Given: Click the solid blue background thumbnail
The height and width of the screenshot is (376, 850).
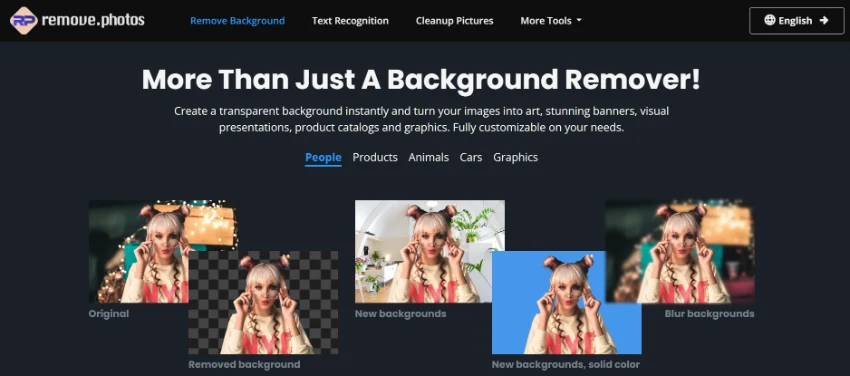Looking at the screenshot, I should 566,302.
